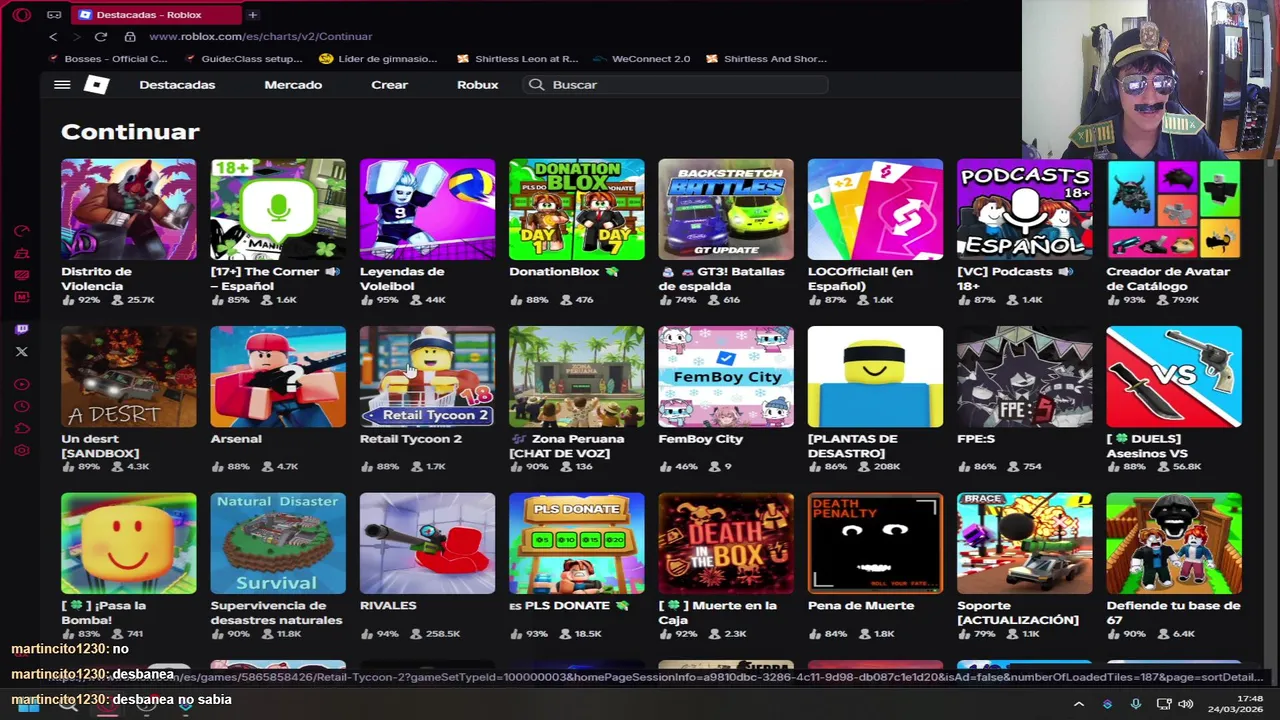1280x720 pixels.
Task: Open the Crear navigation tab
Action: pos(389,85)
